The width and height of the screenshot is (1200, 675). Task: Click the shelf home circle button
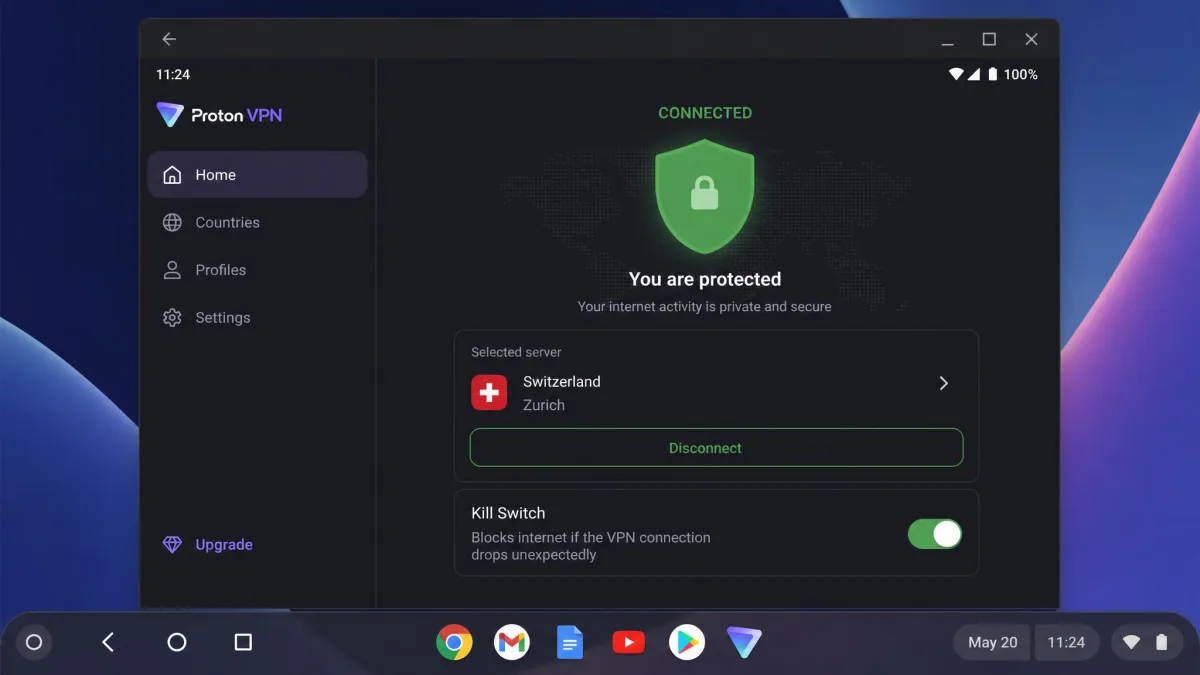177,642
